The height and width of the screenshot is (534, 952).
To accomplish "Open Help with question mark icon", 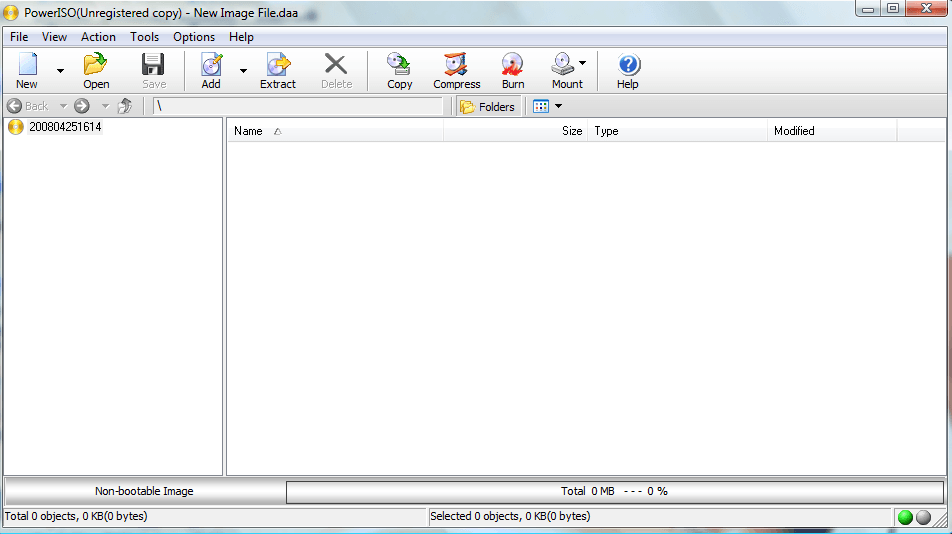I will [x=628, y=64].
